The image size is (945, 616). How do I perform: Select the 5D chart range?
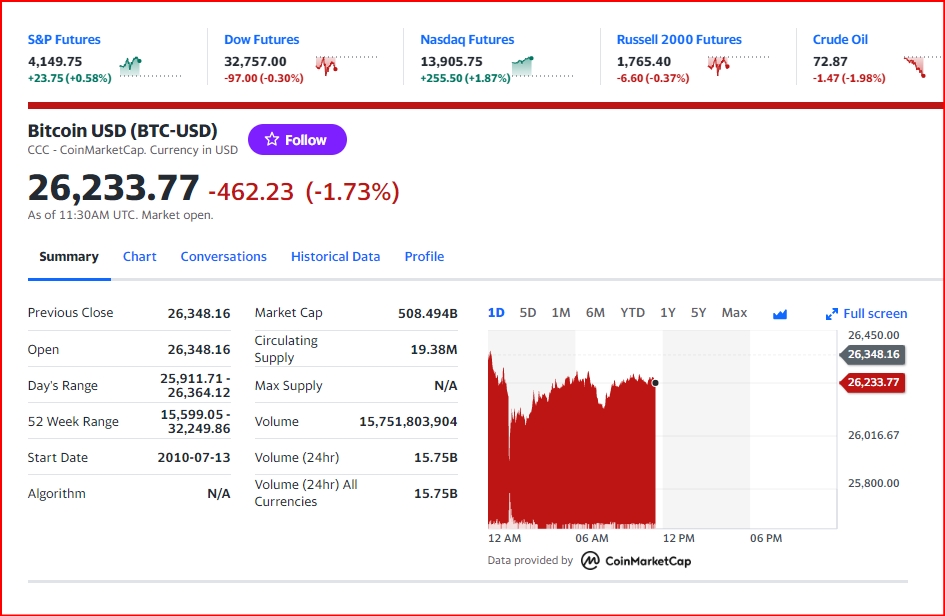(x=528, y=313)
